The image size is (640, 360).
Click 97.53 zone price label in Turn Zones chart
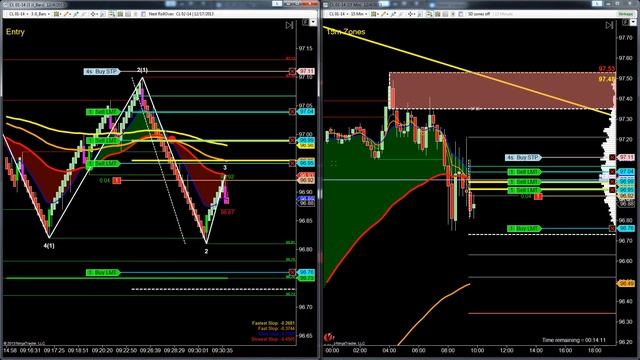(607, 69)
